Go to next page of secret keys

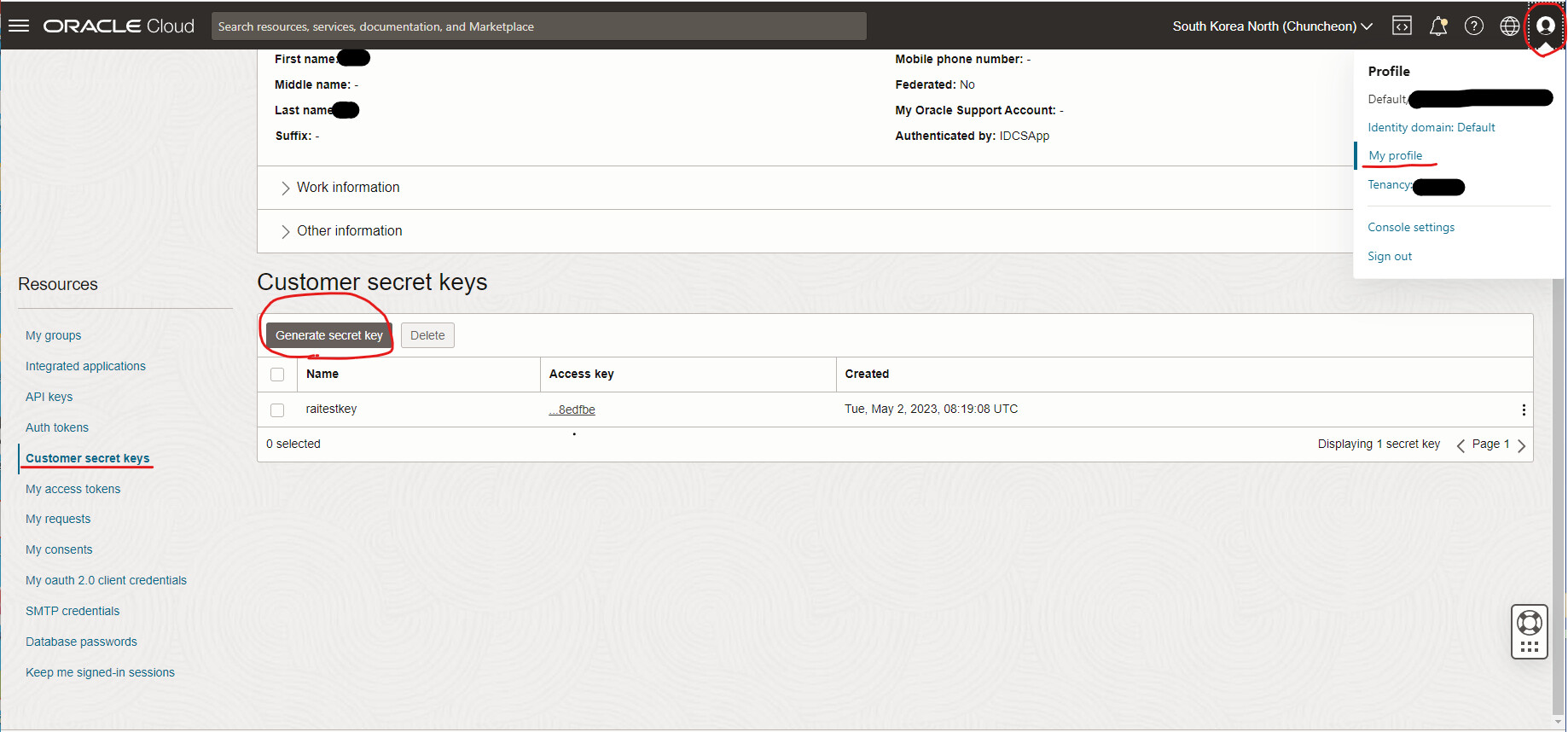[x=1521, y=445]
